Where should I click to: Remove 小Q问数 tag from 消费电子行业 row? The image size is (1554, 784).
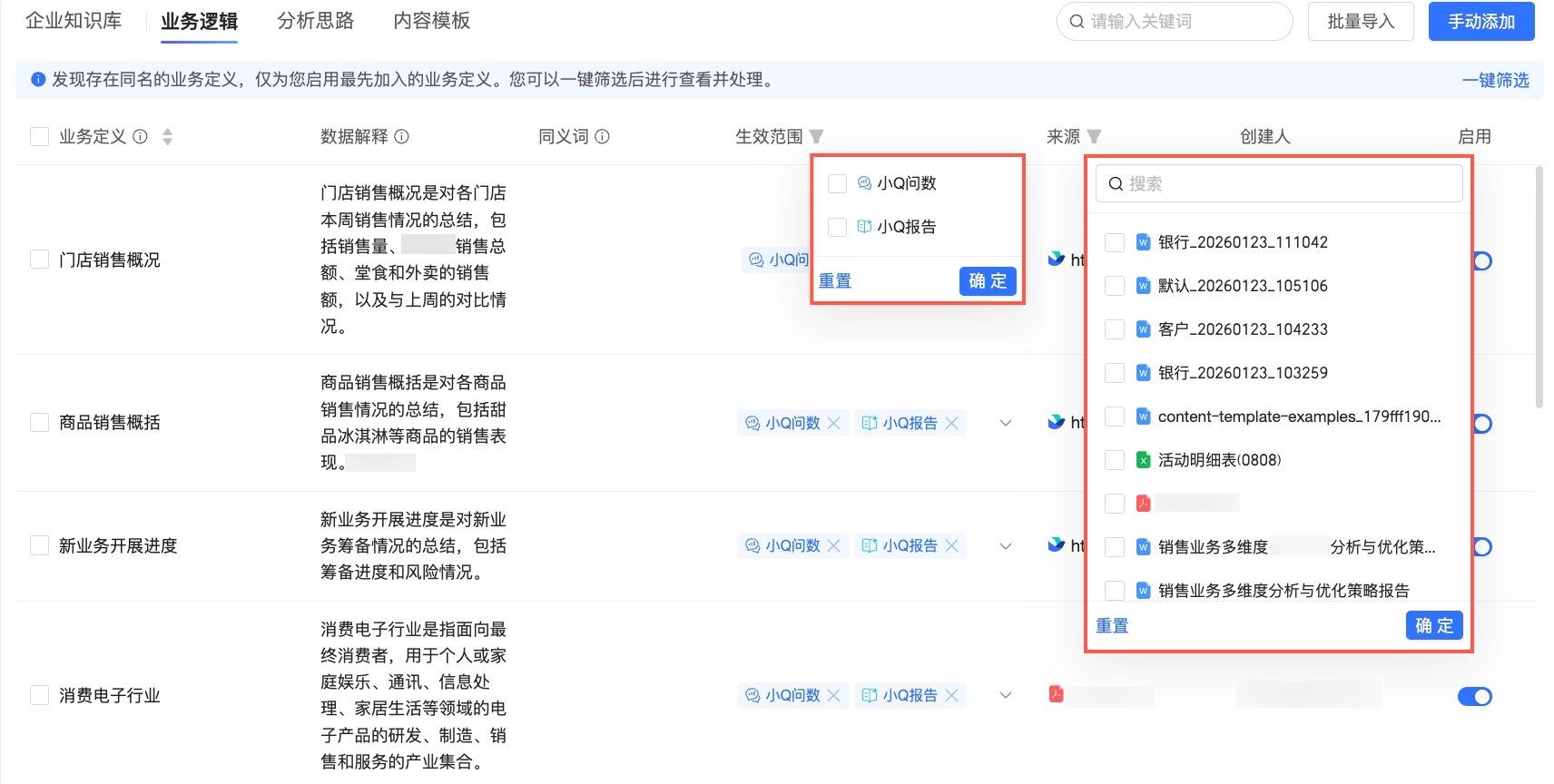point(833,695)
